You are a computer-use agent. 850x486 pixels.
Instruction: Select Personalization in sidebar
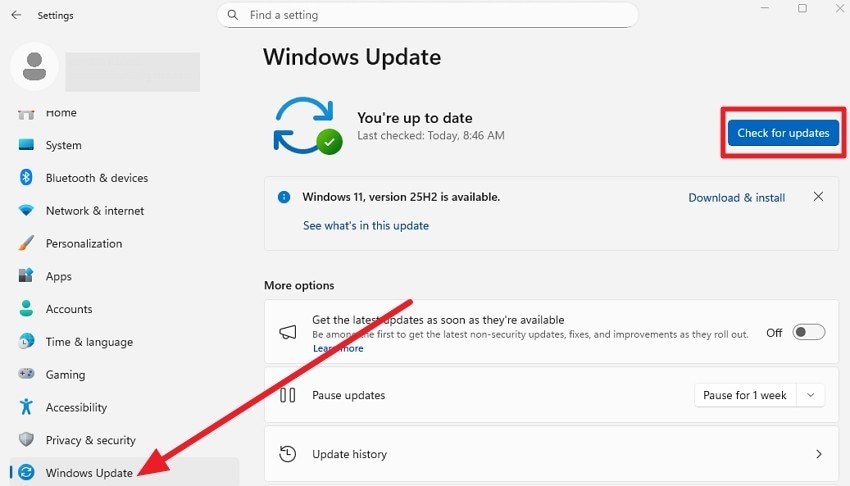point(84,243)
